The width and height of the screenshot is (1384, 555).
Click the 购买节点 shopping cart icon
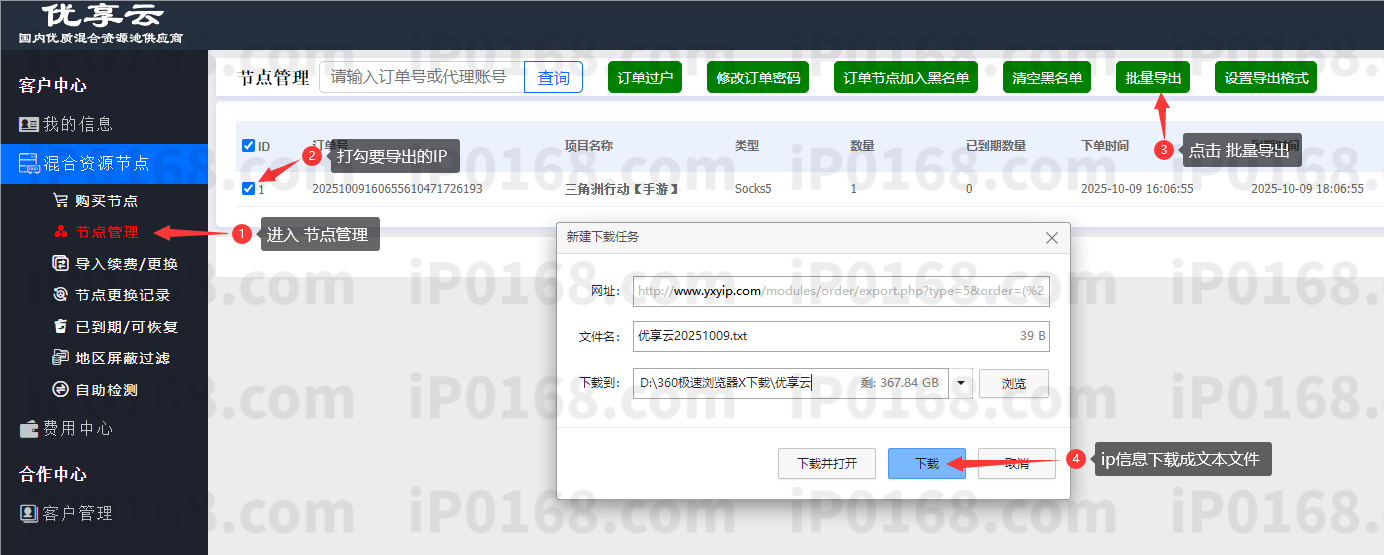(60, 201)
